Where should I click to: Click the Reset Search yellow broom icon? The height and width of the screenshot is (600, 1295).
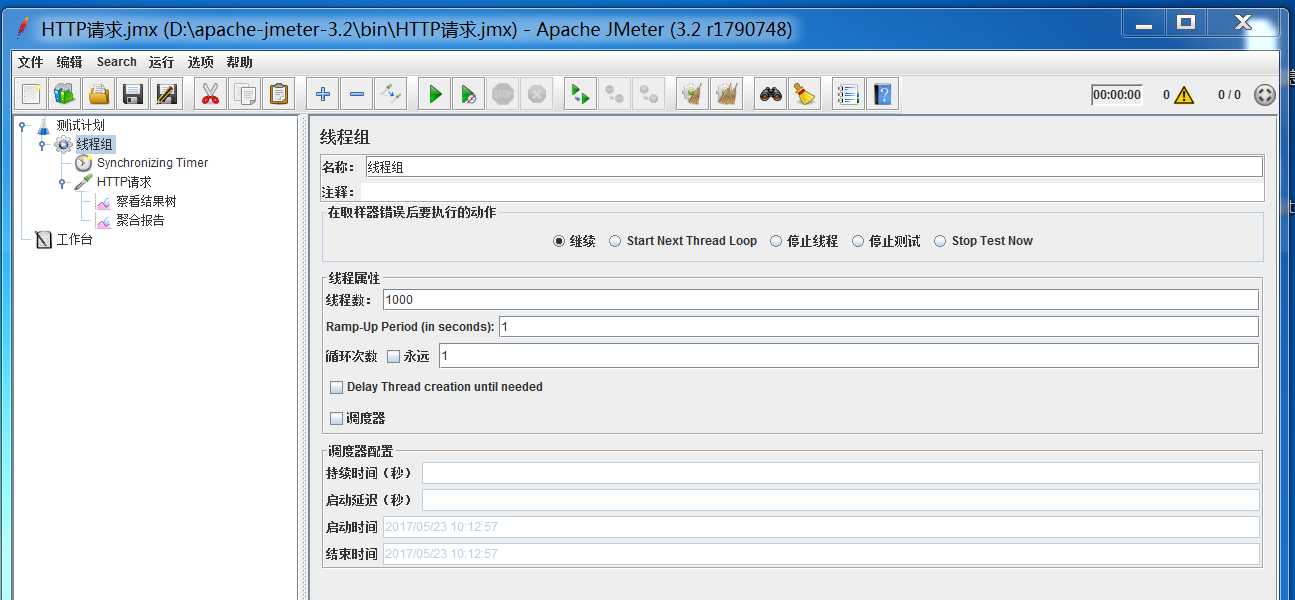(x=803, y=95)
